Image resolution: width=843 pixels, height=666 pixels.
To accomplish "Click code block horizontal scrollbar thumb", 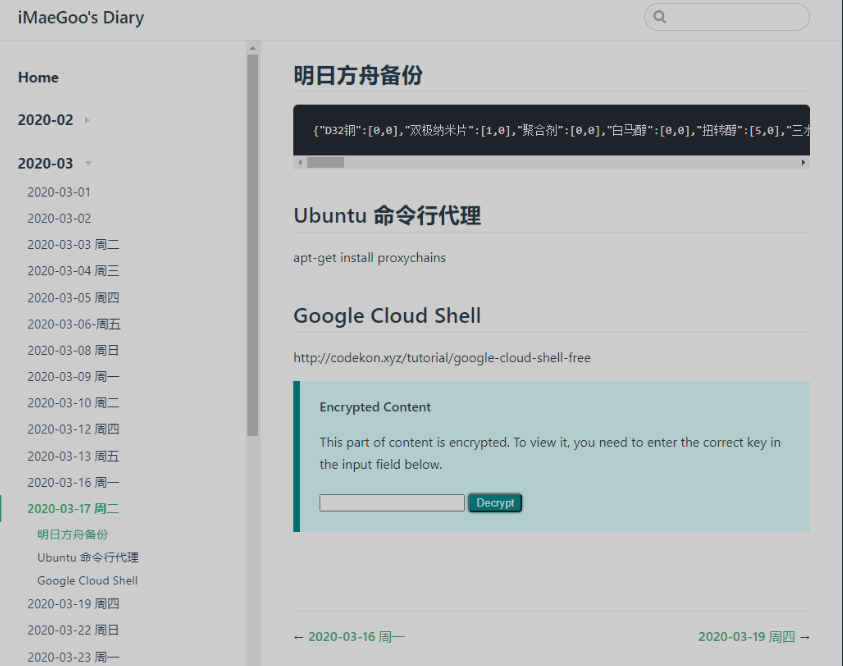I will [325, 162].
